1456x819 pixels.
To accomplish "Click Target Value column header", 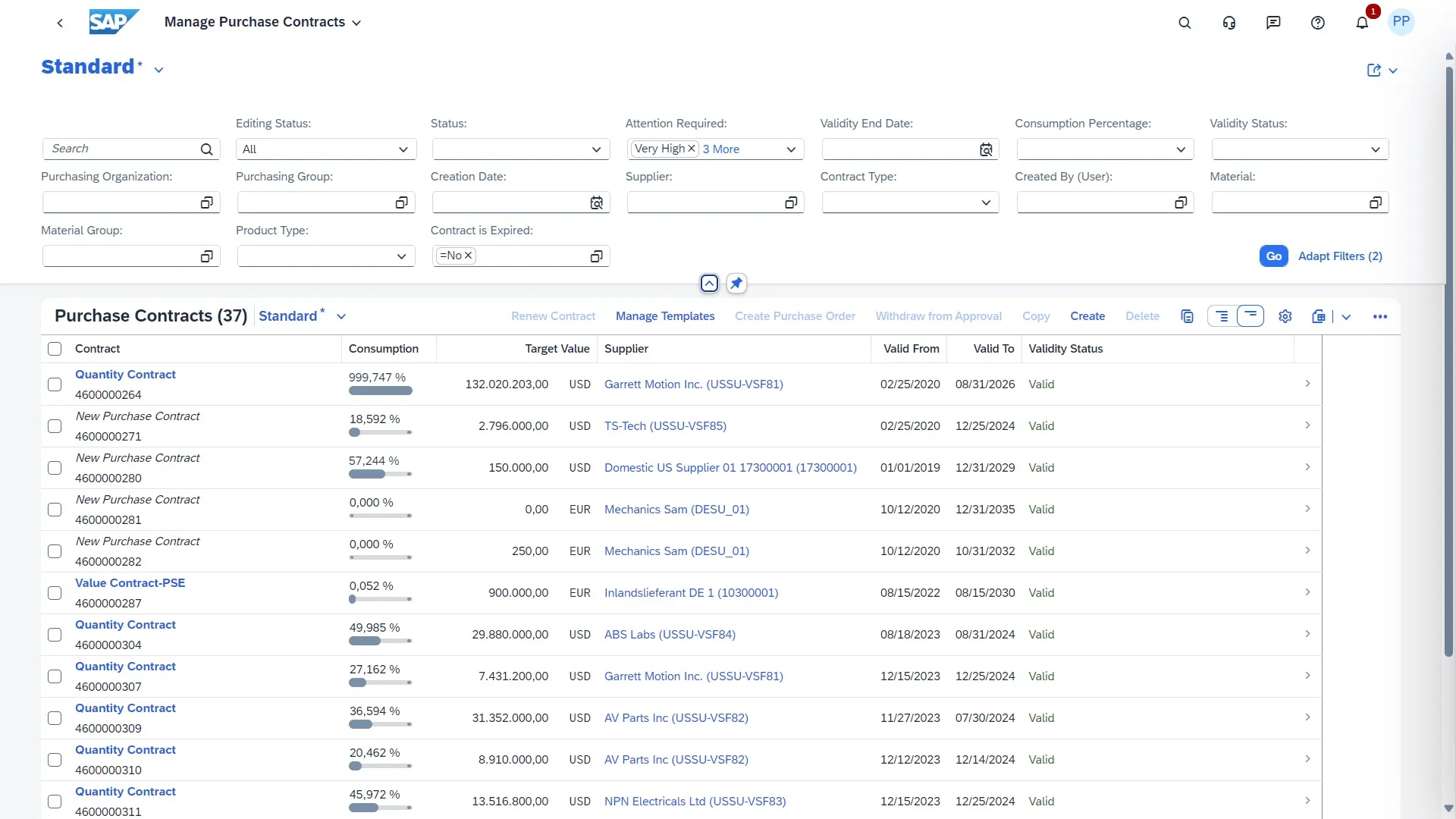I will pos(557,349).
